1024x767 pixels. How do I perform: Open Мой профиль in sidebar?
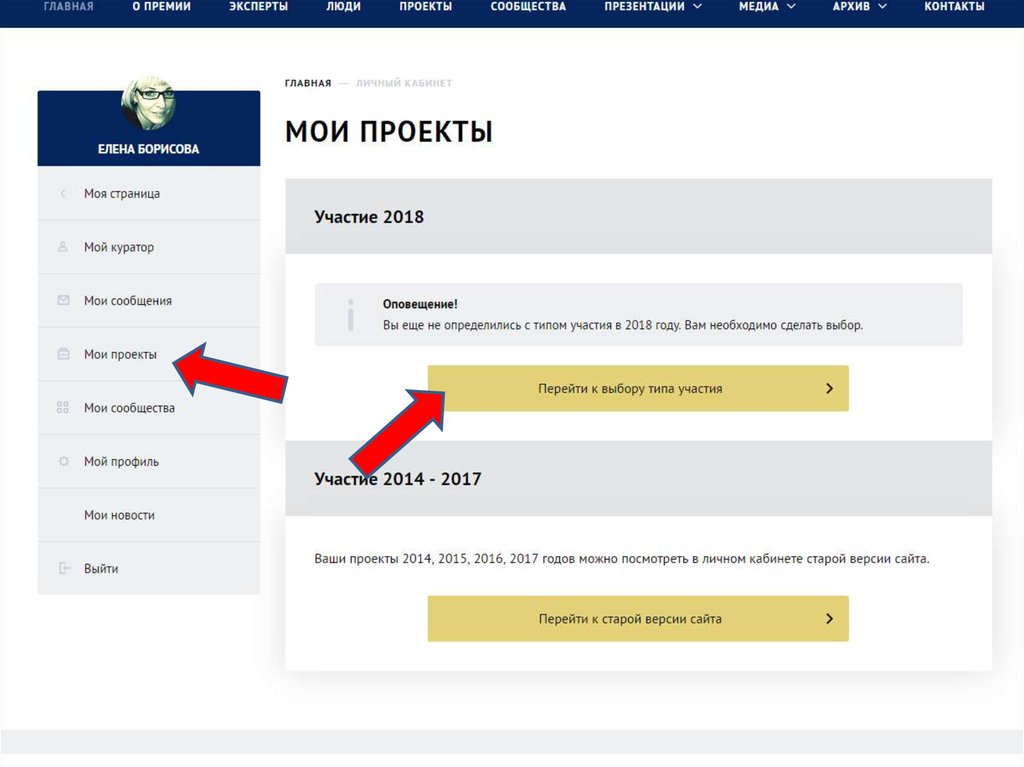click(x=149, y=461)
